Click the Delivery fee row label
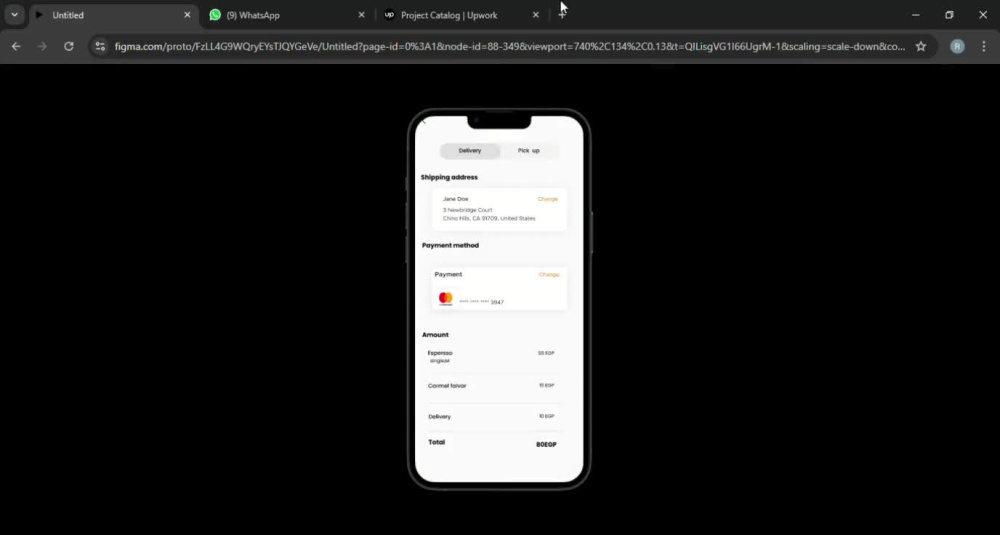 [x=439, y=416]
